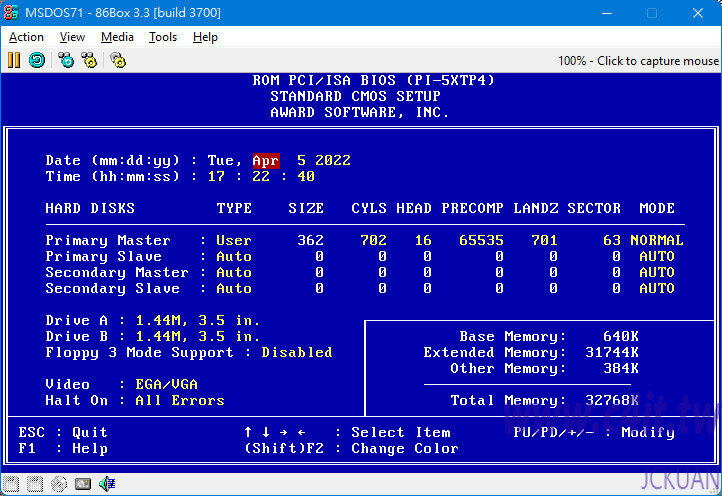The image size is (722, 496).
Task: Click precomp value 65535
Action: (481, 240)
